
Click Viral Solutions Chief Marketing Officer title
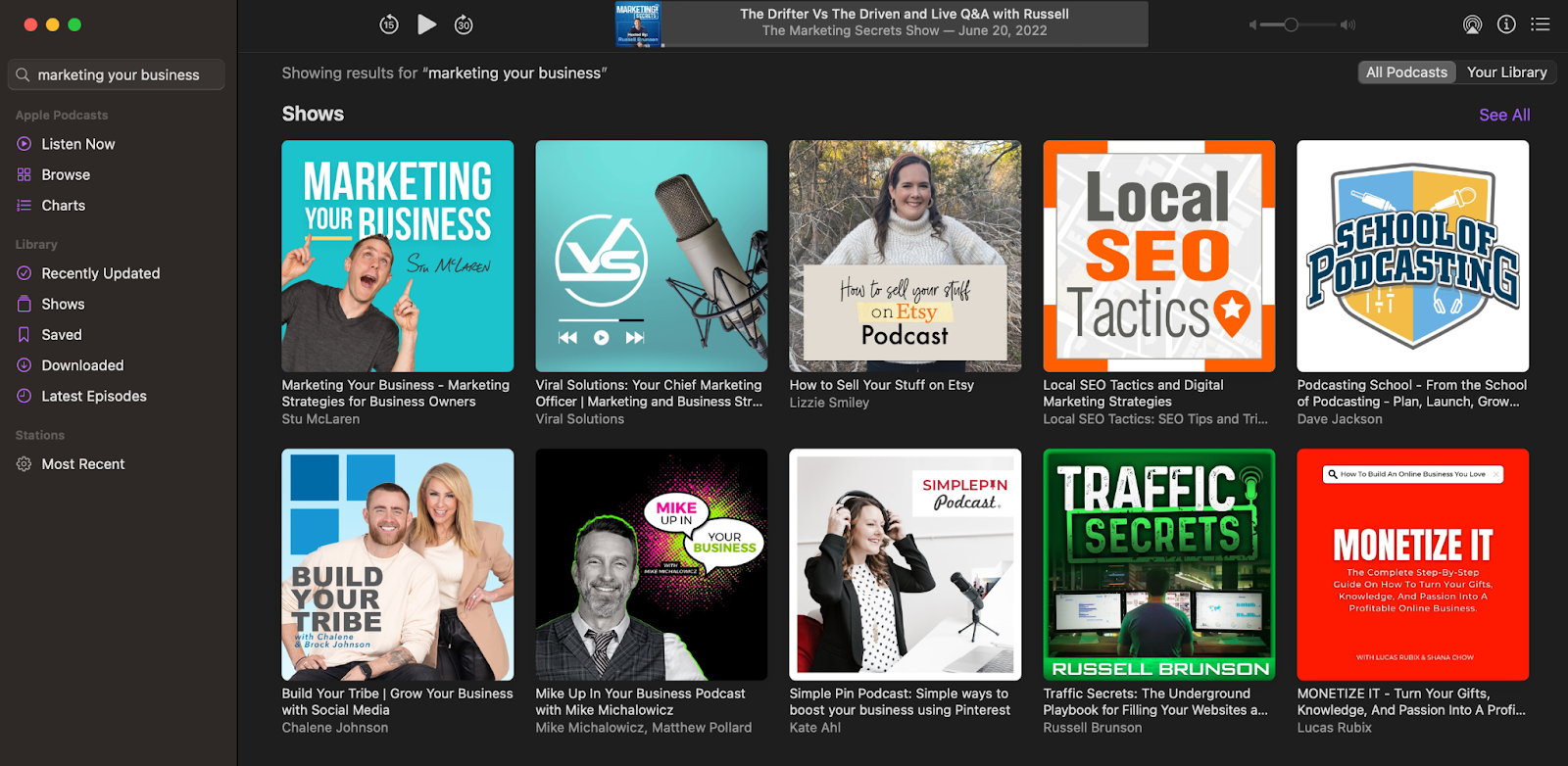(649, 393)
